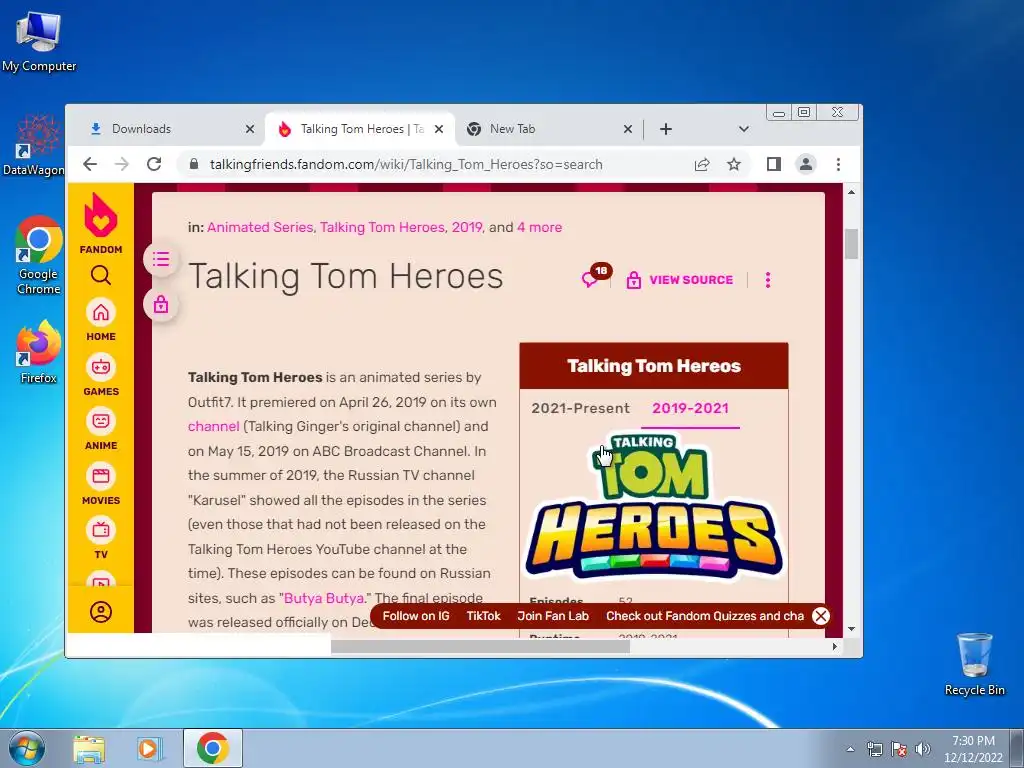The height and width of the screenshot is (768, 1024).
Task: View site info via address bar padlock
Action: [x=193, y=164]
